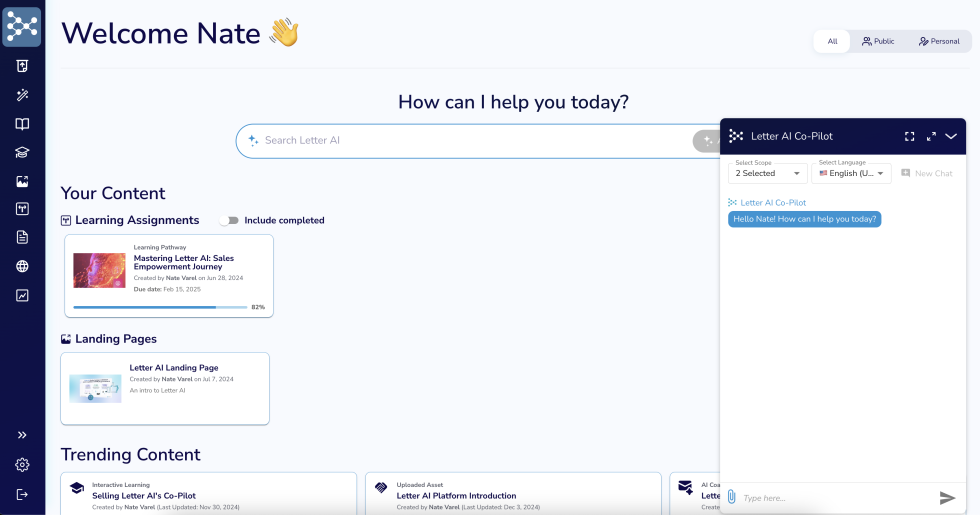
Task: Open the Select Language dropdown
Action: coord(851,173)
